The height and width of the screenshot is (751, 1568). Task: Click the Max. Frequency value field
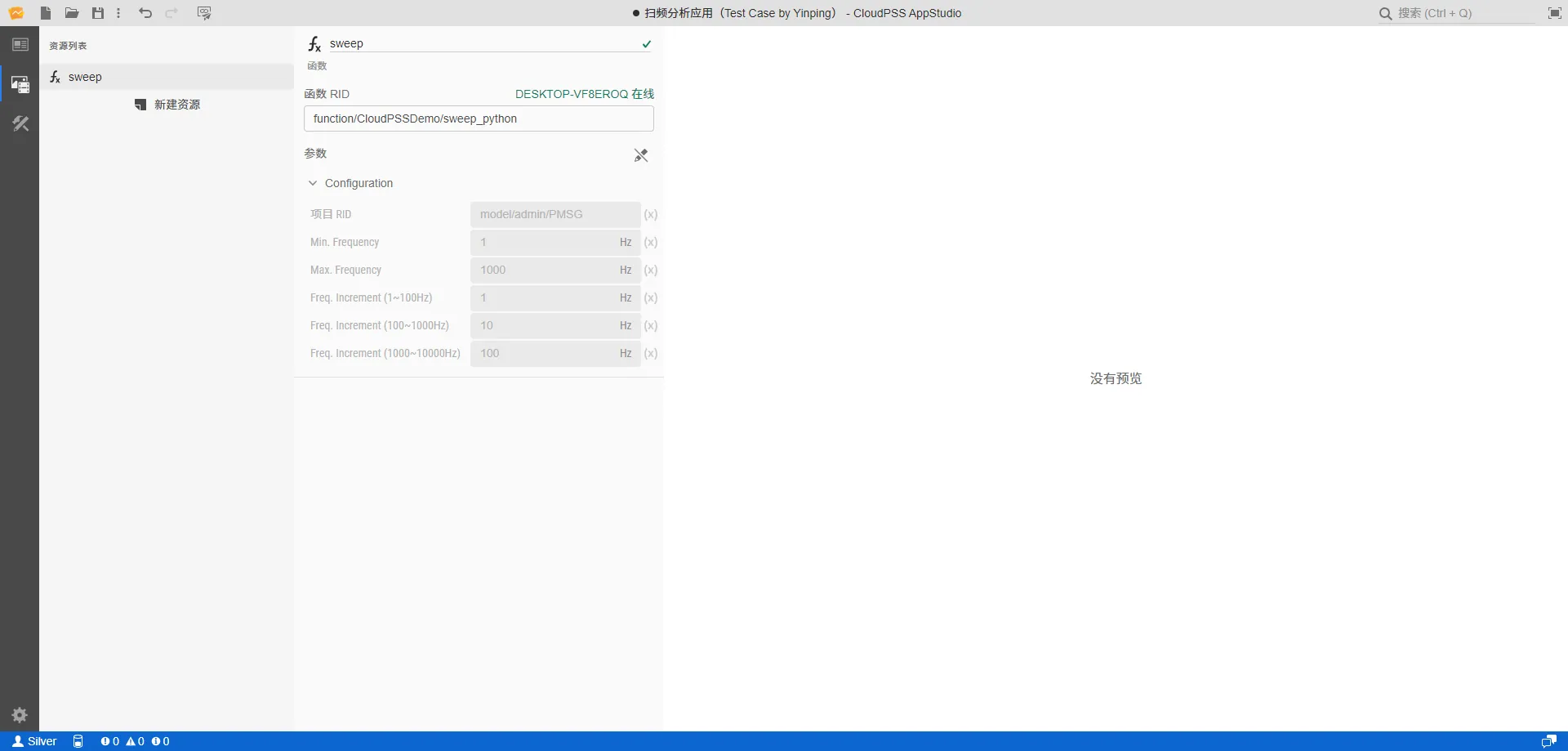click(x=555, y=270)
